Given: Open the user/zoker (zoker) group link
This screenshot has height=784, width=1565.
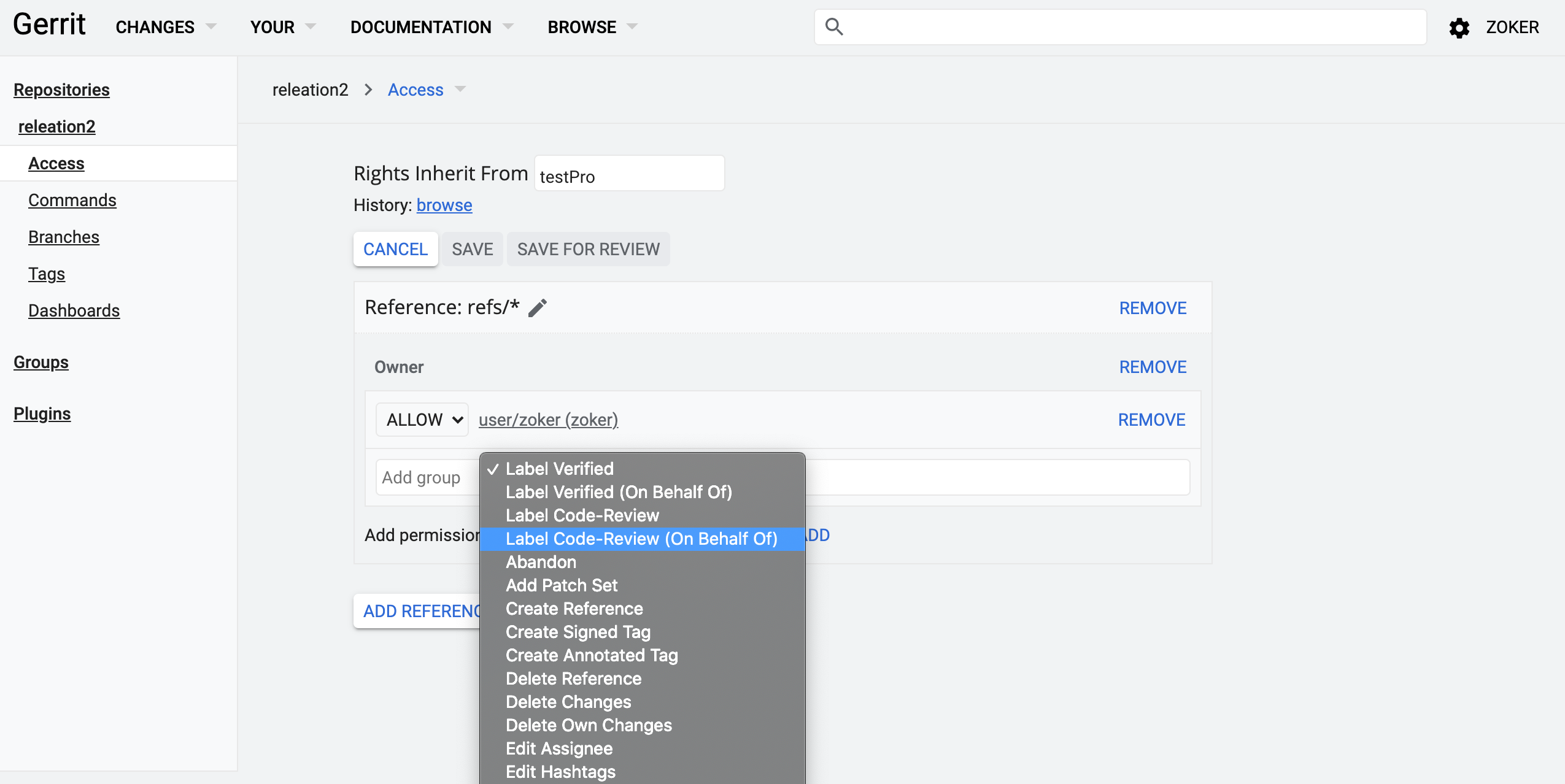Looking at the screenshot, I should click(548, 420).
